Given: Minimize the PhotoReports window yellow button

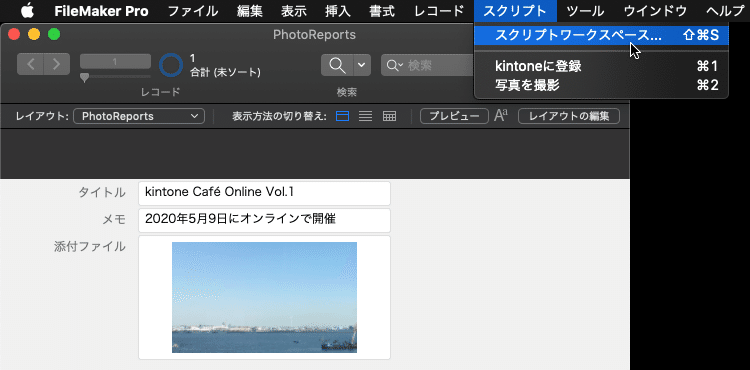Looking at the screenshot, I should [34, 34].
